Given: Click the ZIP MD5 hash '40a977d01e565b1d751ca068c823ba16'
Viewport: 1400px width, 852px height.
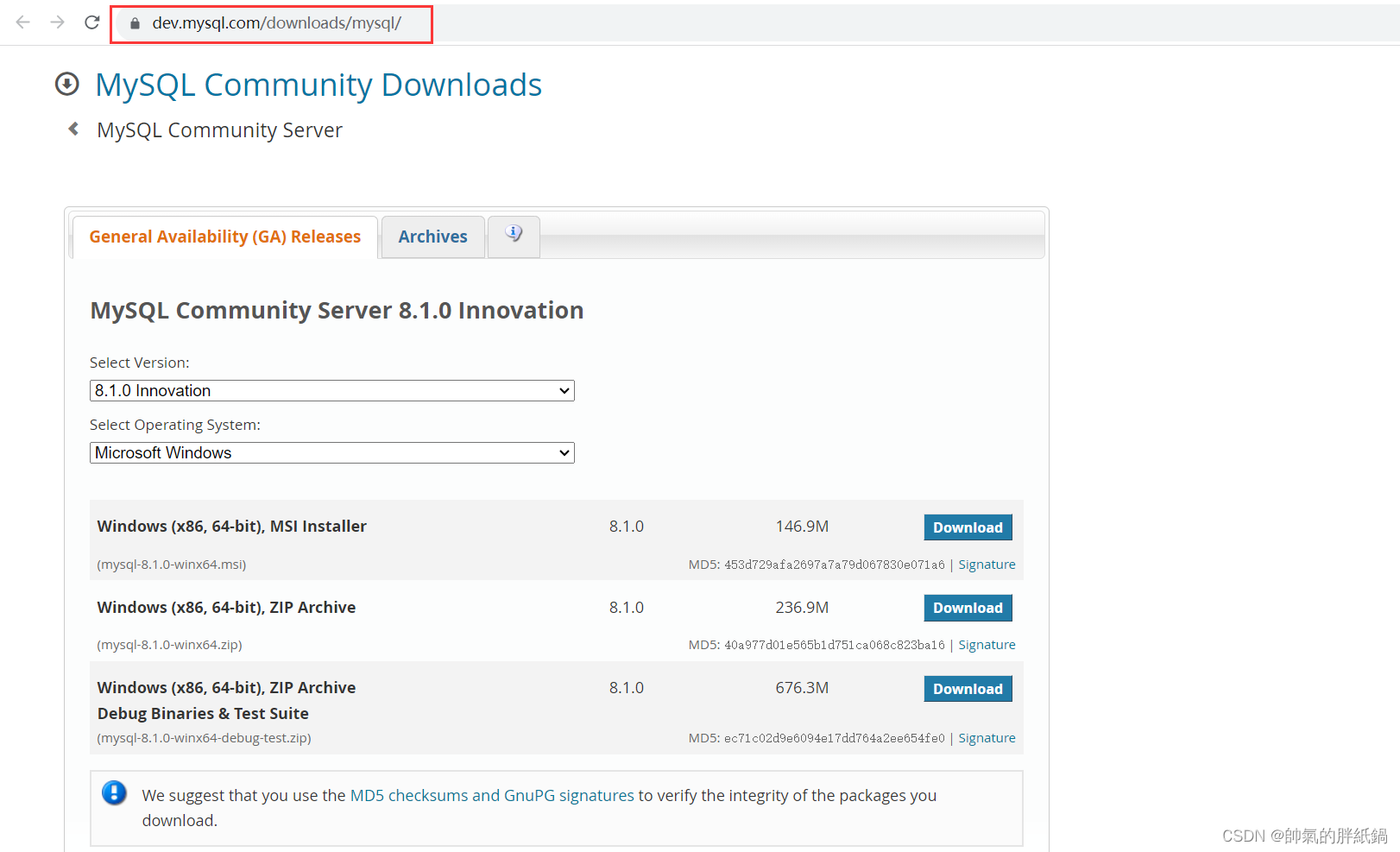Looking at the screenshot, I should point(835,645).
